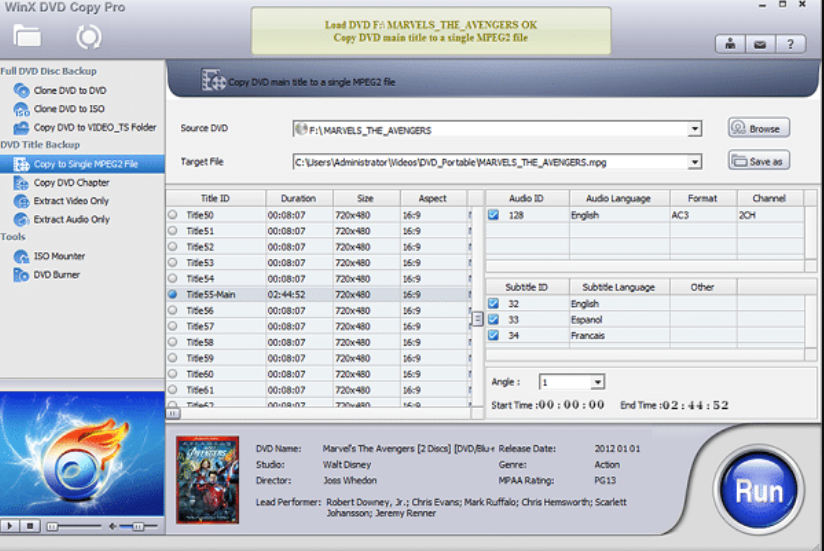Screen dimensions: 824x551
Task: Click the Clone DVD to DVD icon
Action: [x=22, y=90]
